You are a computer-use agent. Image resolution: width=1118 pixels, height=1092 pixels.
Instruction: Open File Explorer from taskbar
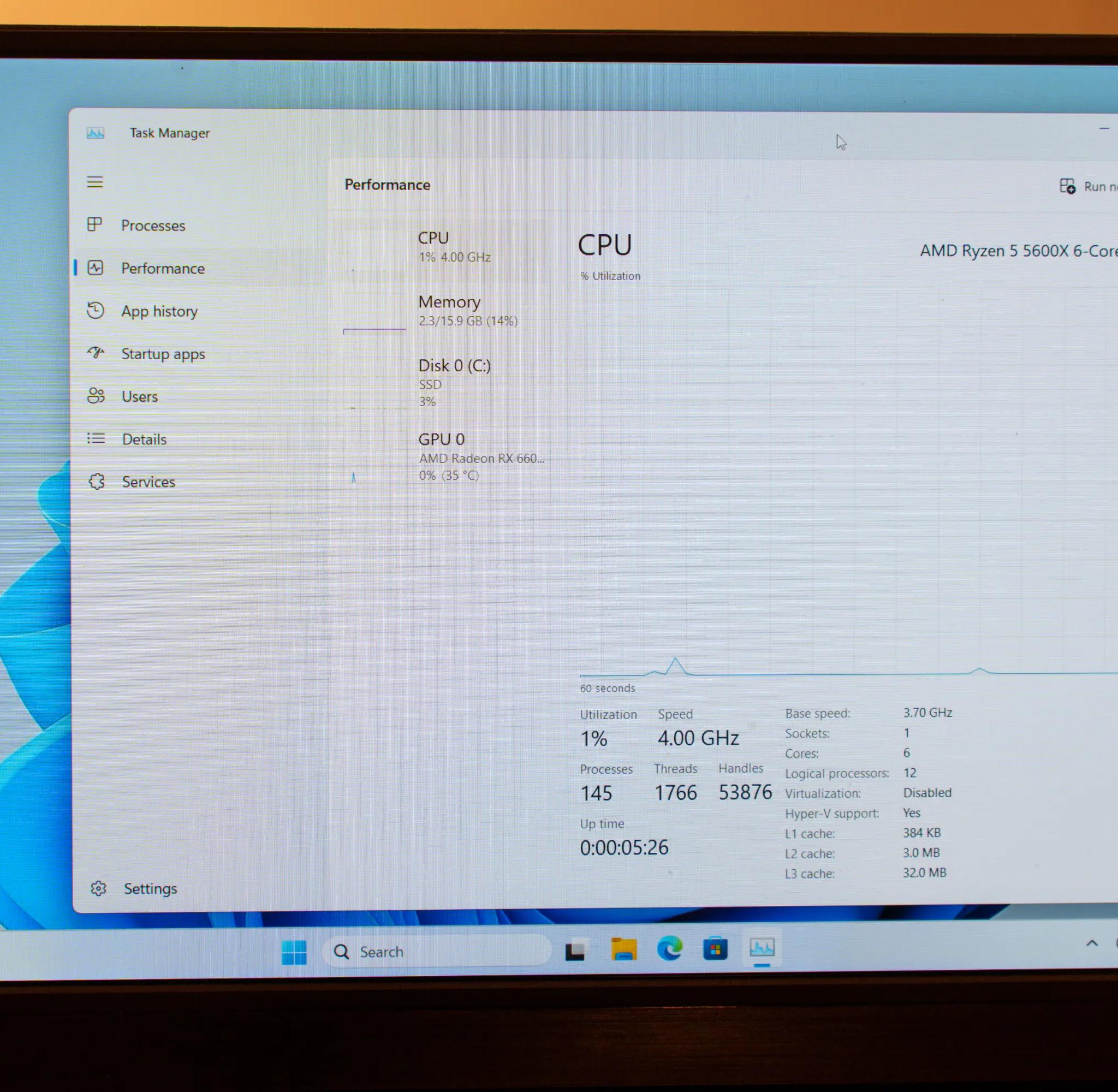point(624,949)
